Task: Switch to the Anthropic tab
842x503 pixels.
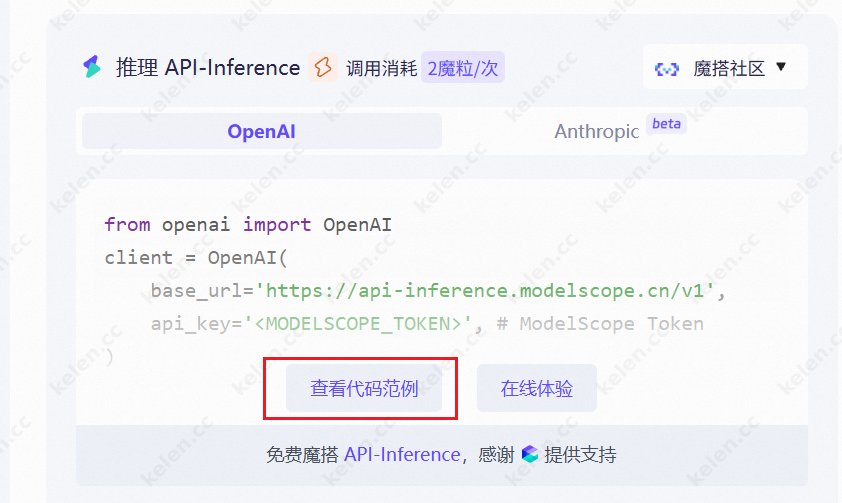Action: (621, 131)
